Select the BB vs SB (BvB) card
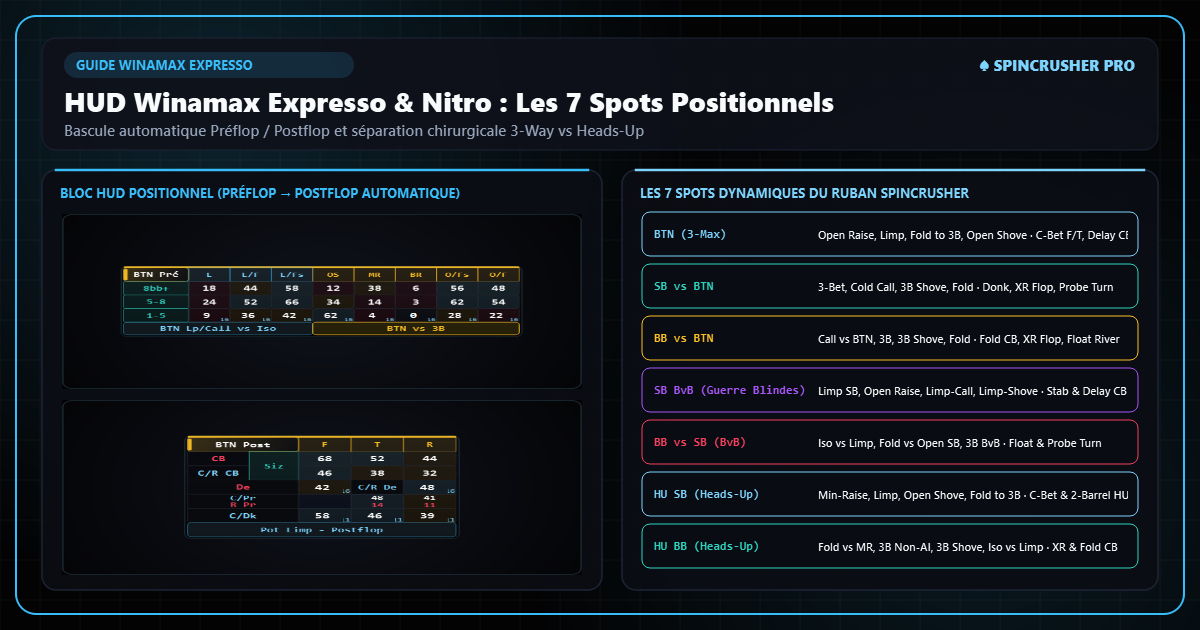The height and width of the screenshot is (630, 1200). (888, 443)
